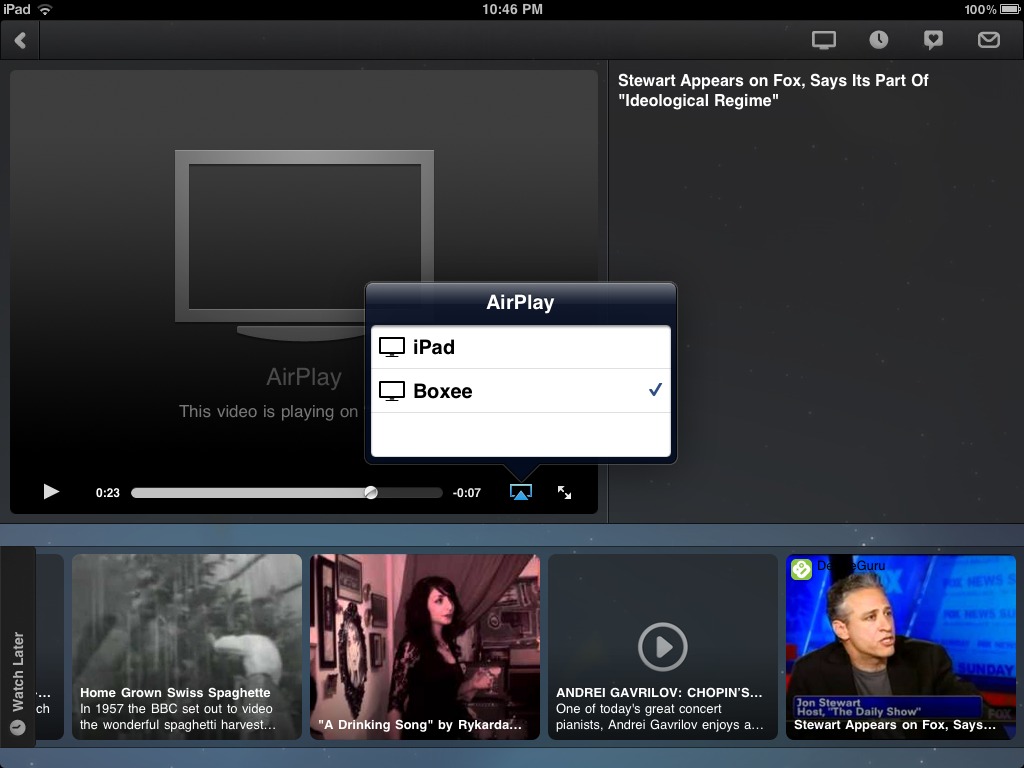1024x768 pixels.
Task: Tap the heart speech bubble icon
Action: [x=933, y=40]
